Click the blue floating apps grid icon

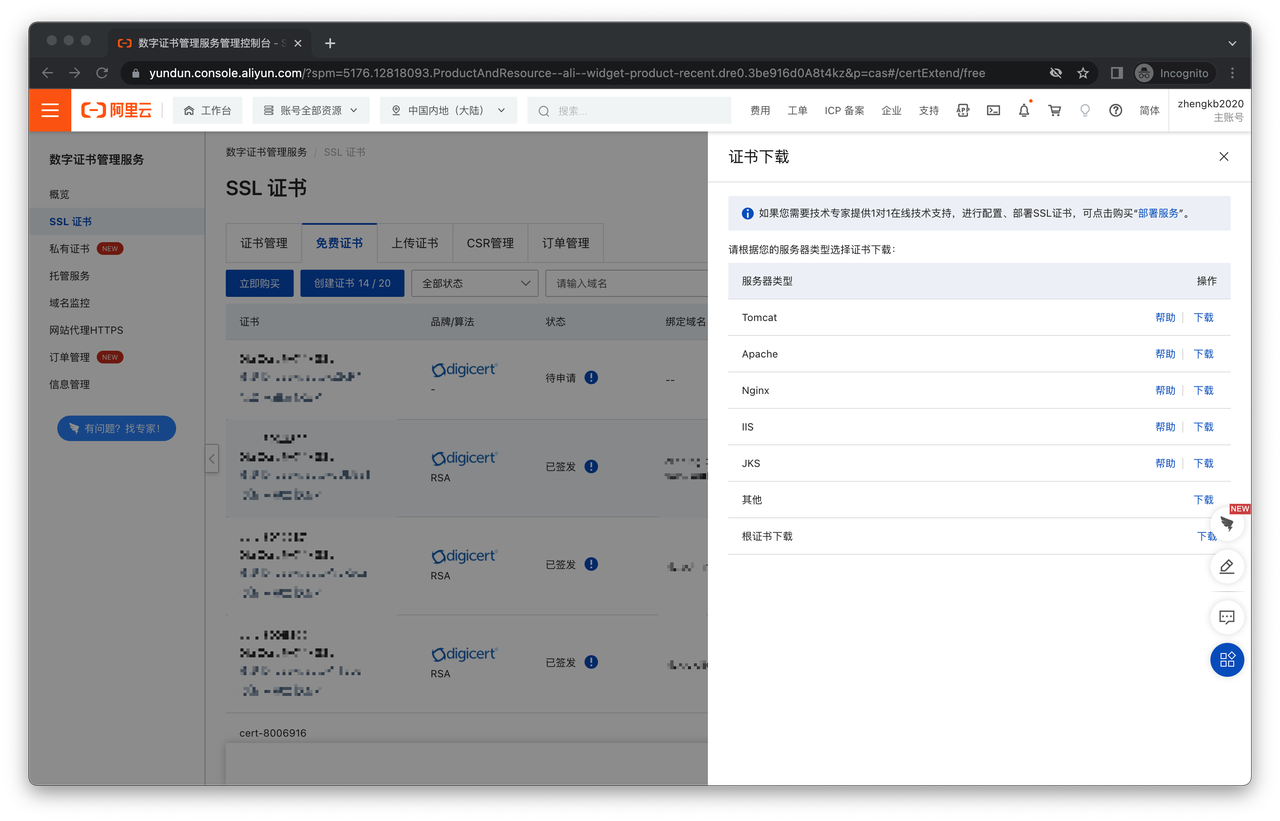pos(1227,659)
